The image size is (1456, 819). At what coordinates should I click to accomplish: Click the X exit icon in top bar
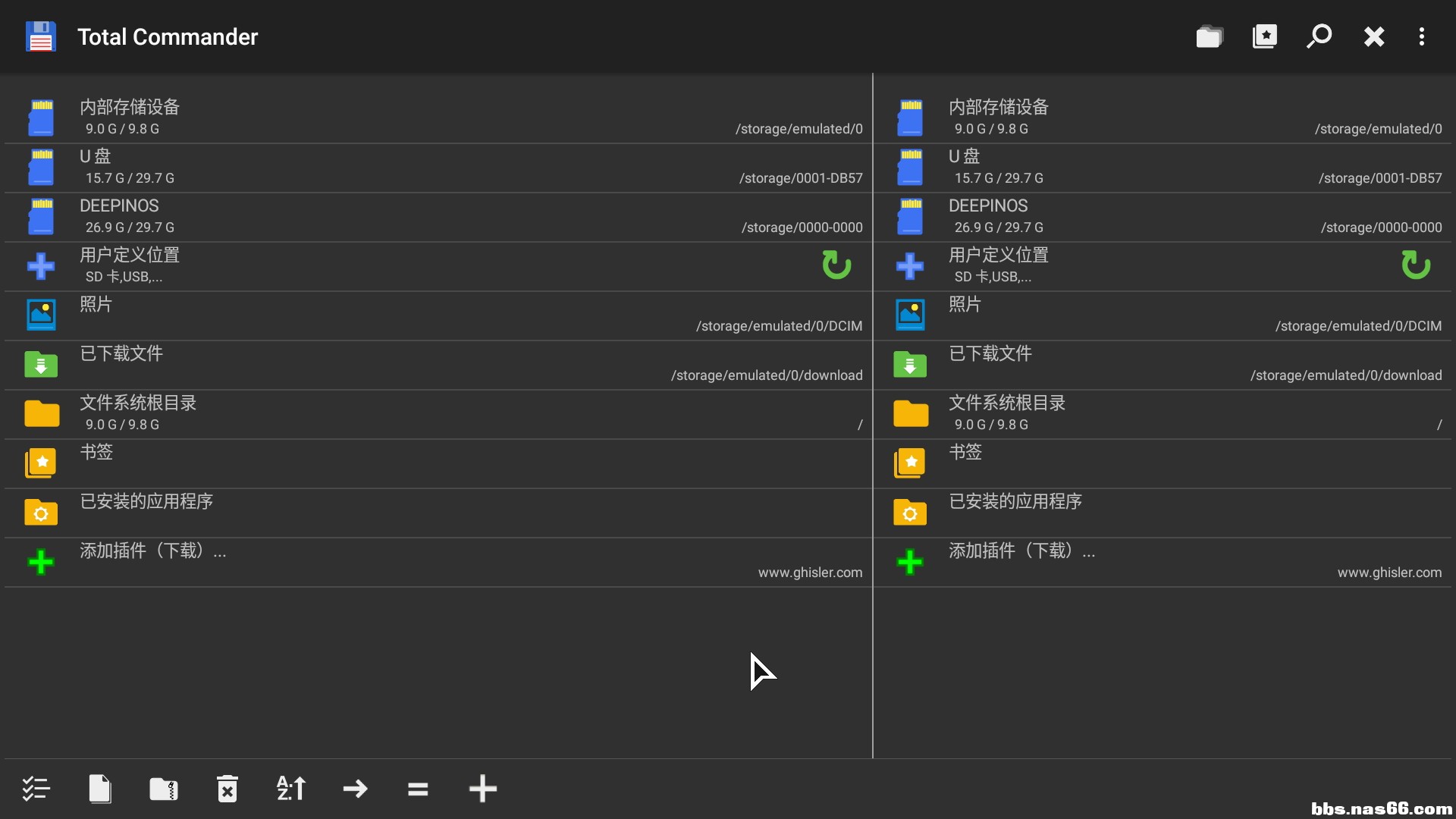tap(1373, 36)
